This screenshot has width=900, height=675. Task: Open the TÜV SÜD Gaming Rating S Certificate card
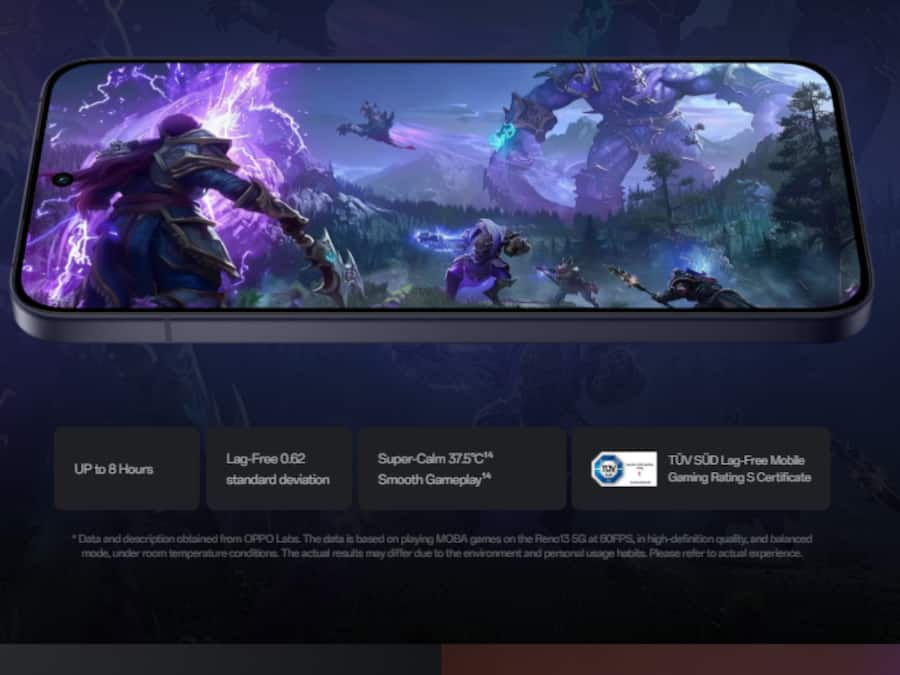coord(700,469)
